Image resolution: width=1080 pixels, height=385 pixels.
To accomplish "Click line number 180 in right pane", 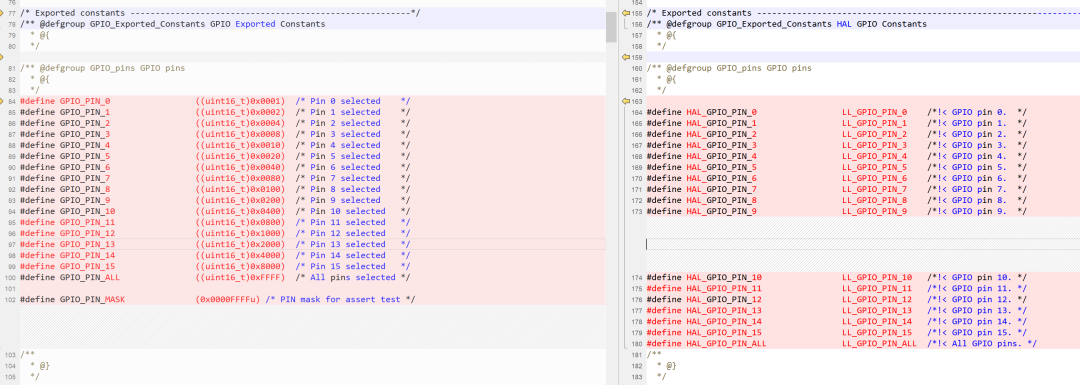I will (x=636, y=344).
